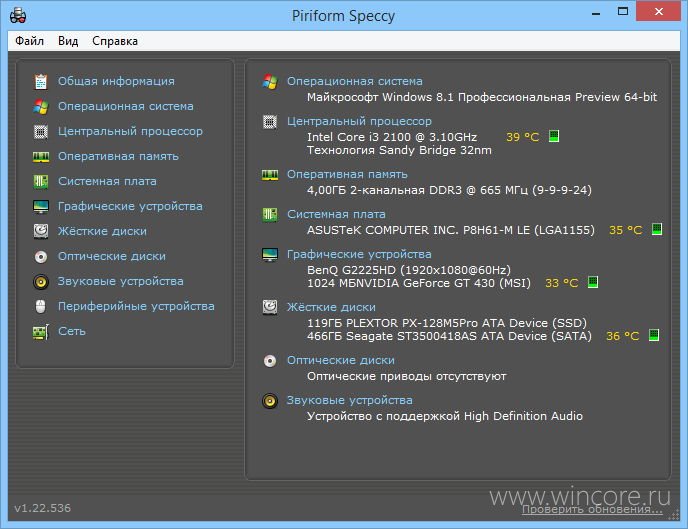Image resolution: width=688 pixels, height=529 pixels.
Task: Click the hard drive icon in summary panel
Action: point(270,307)
